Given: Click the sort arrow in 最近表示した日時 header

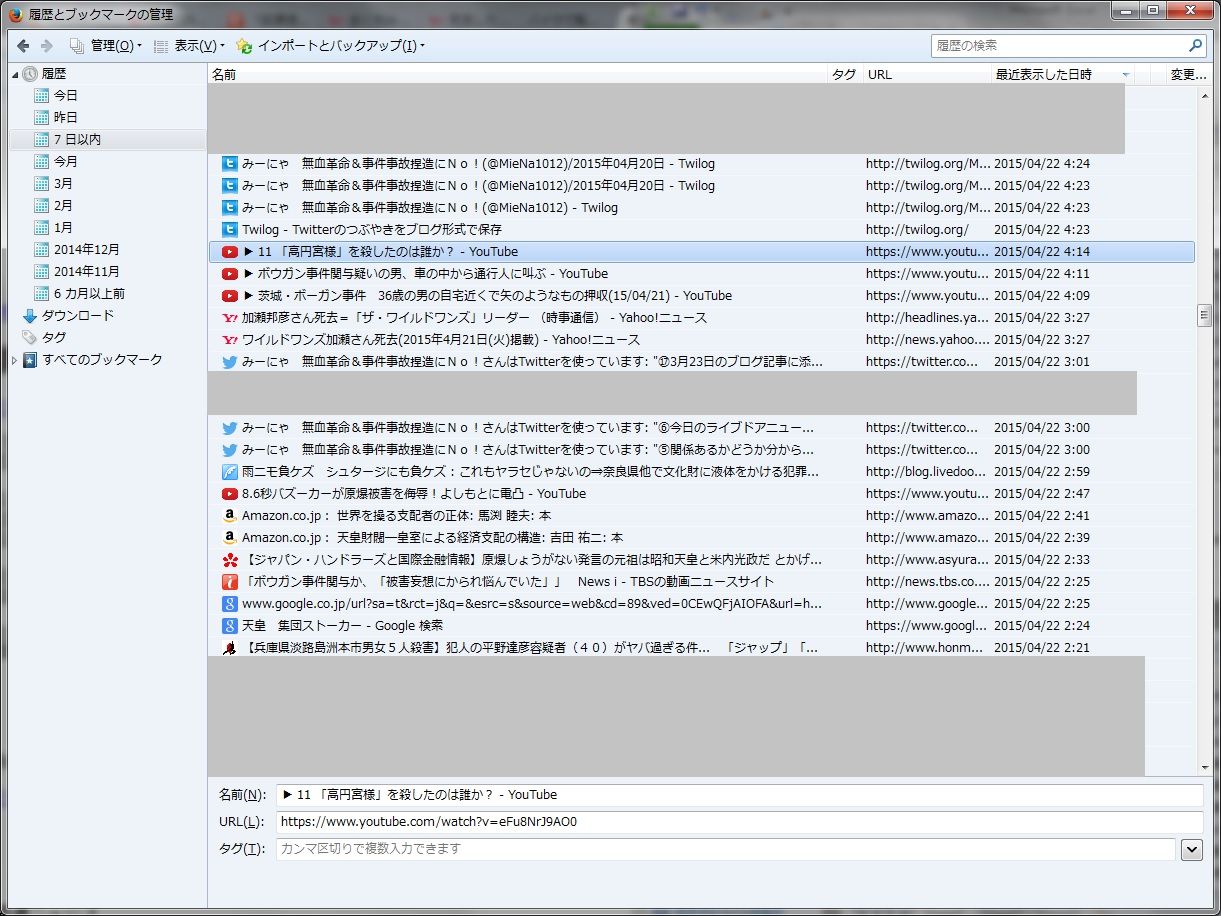Looking at the screenshot, I should 1126,75.
